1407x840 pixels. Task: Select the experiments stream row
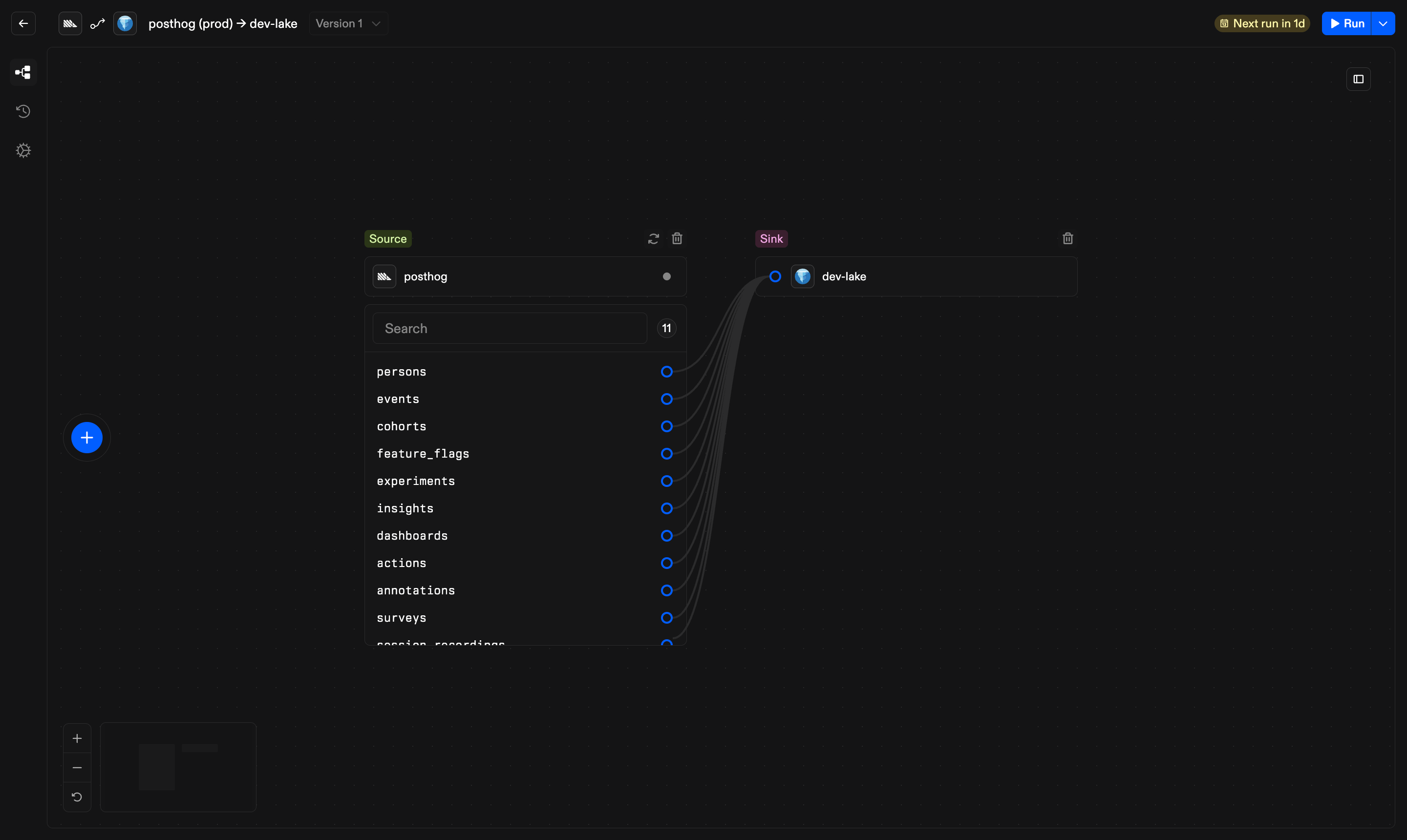(526, 481)
